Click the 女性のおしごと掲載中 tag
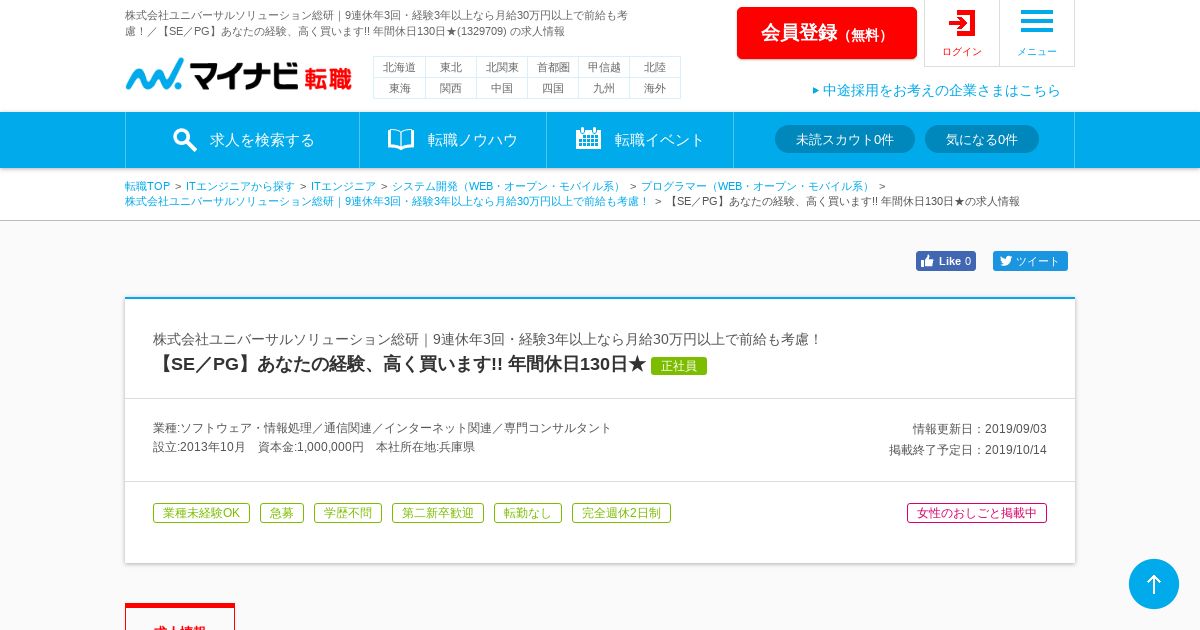The height and width of the screenshot is (630, 1200). (x=977, y=513)
